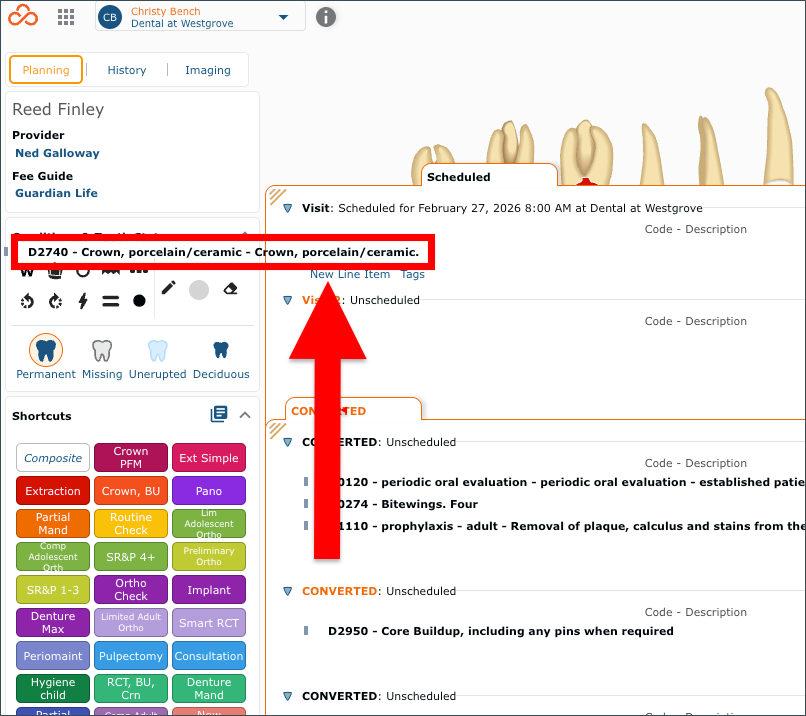Set tooth status to Permanent
Screen dimensions: 806x716
point(46,358)
